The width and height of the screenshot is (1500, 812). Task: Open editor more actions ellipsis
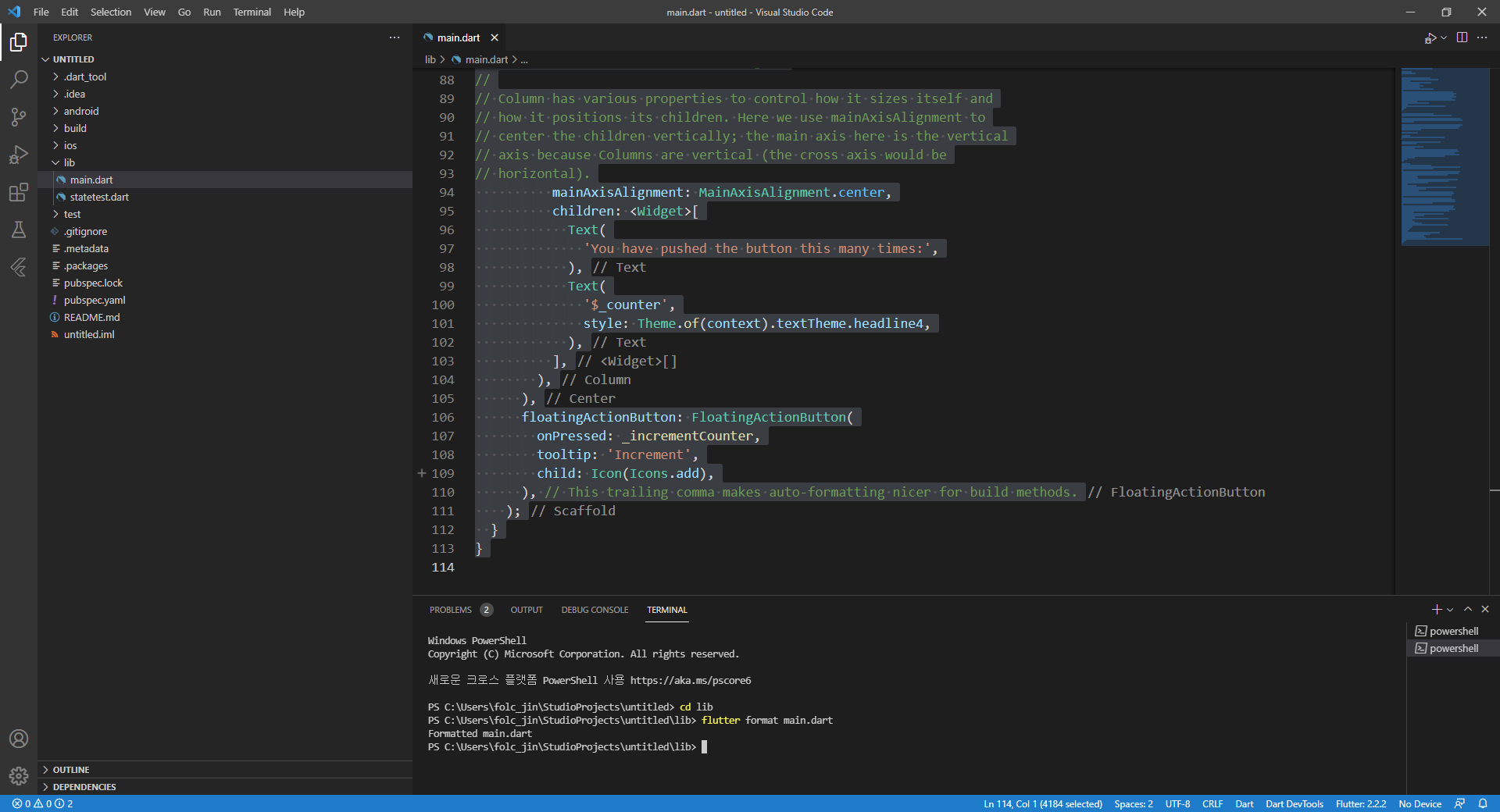tap(1482, 37)
